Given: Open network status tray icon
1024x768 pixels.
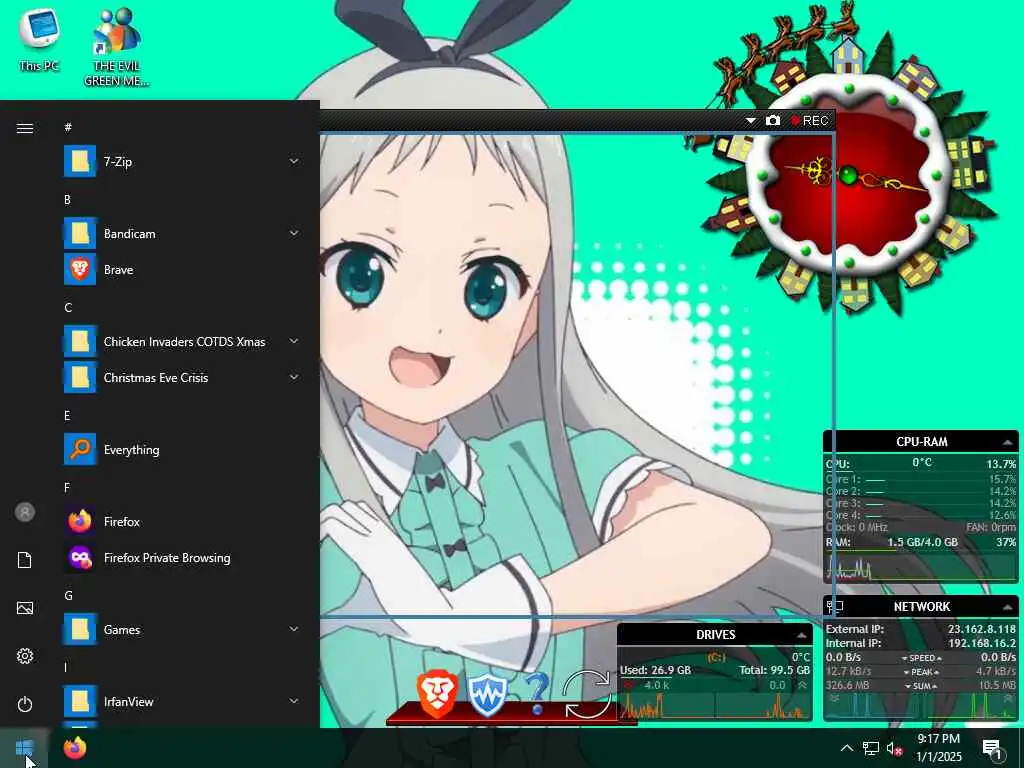Looking at the screenshot, I should coord(871,748).
